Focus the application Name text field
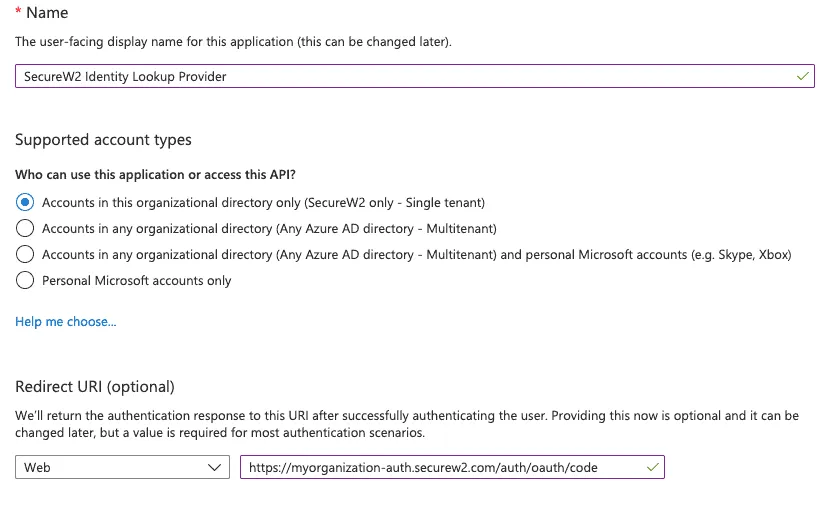This screenshot has width=840, height=510. [x=400, y=76]
